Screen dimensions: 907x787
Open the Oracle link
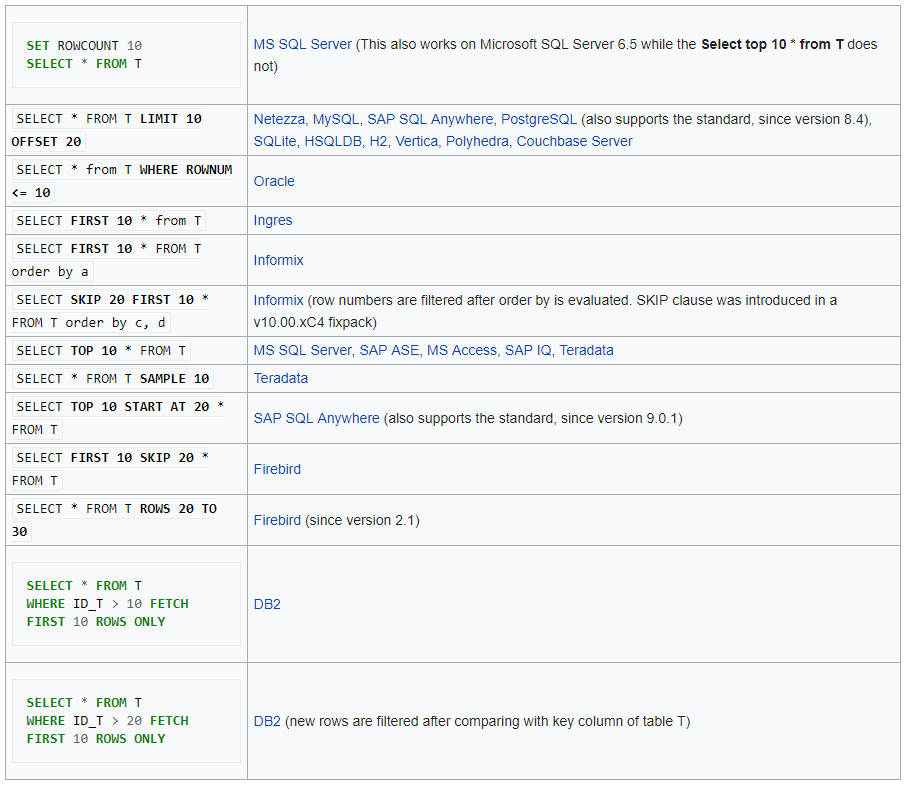pos(274,181)
